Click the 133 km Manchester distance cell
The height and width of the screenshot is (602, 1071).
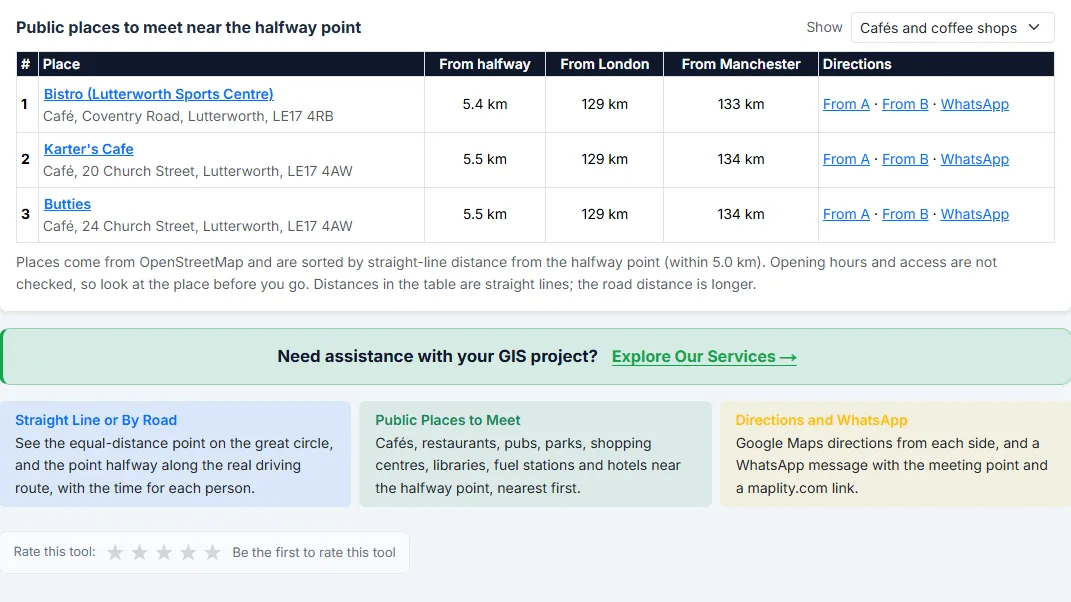[741, 105]
